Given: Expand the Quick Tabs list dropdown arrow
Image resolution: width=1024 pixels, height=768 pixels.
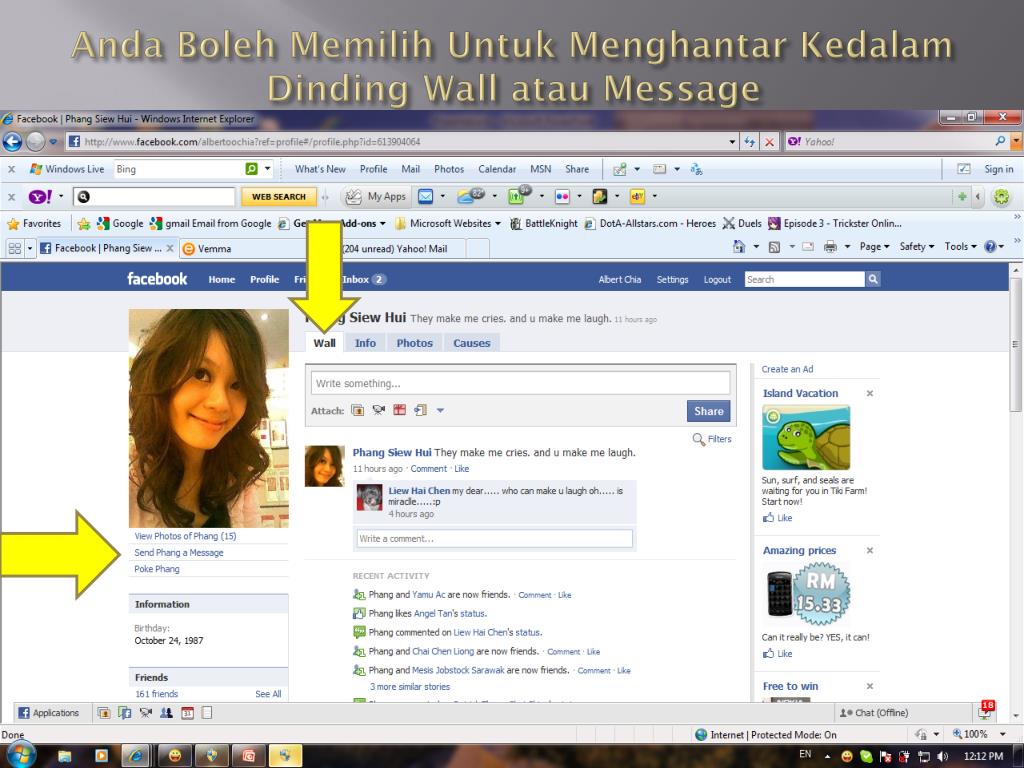Looking at the screenshot, I should pos(30,248).
